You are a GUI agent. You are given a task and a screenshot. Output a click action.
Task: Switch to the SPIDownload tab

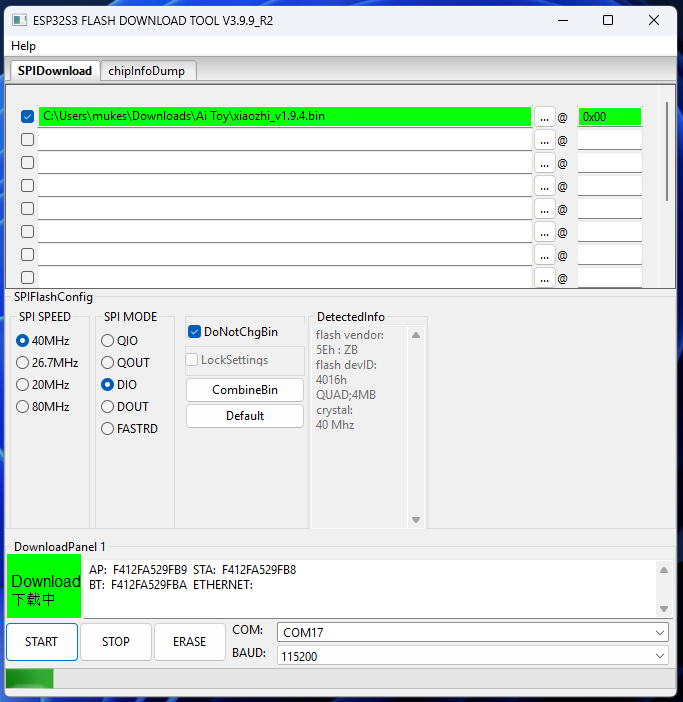tap(55, 71)
